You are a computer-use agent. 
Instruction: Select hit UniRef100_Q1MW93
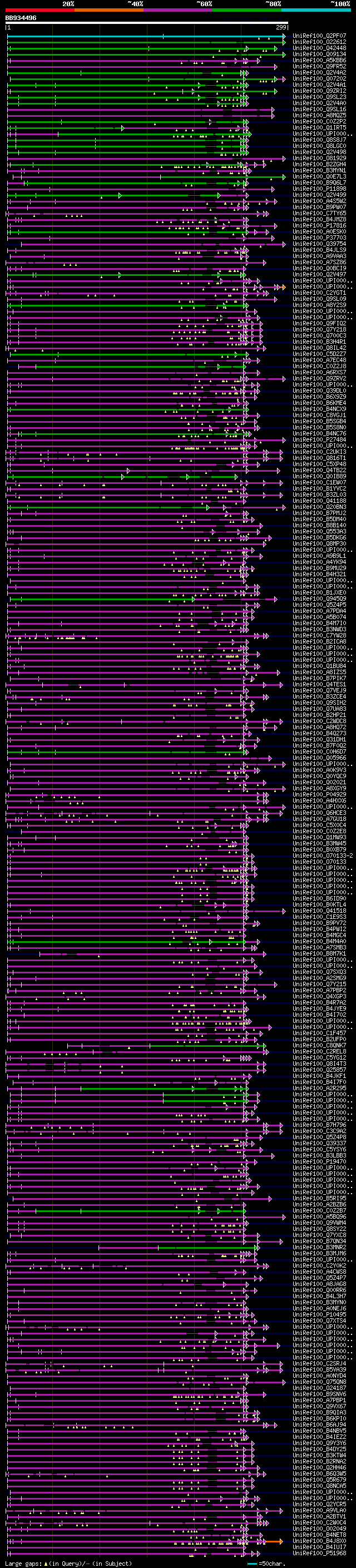coord(319,838)
